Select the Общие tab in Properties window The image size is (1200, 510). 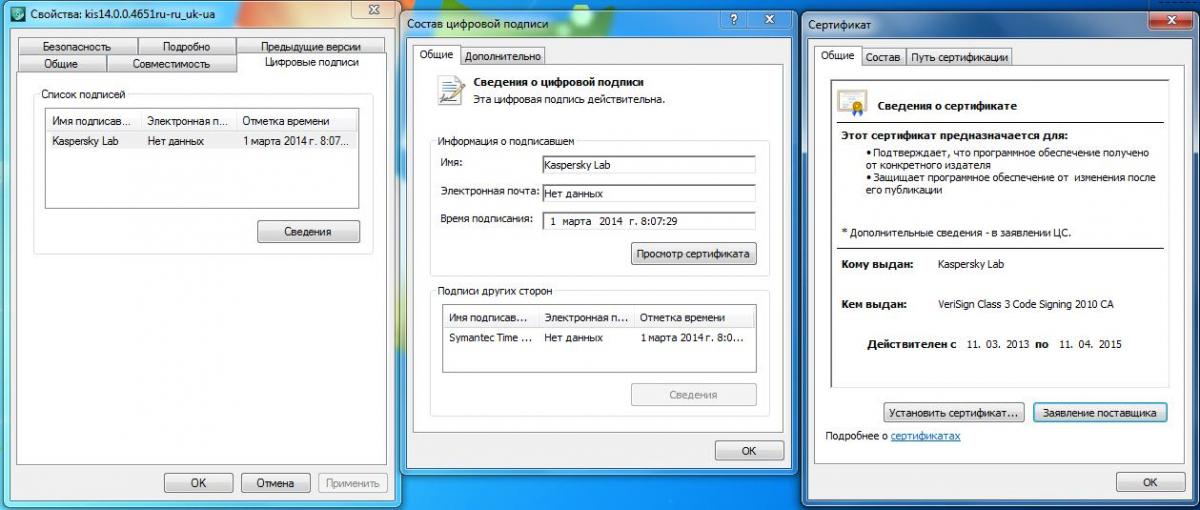(x=61, y=64)
